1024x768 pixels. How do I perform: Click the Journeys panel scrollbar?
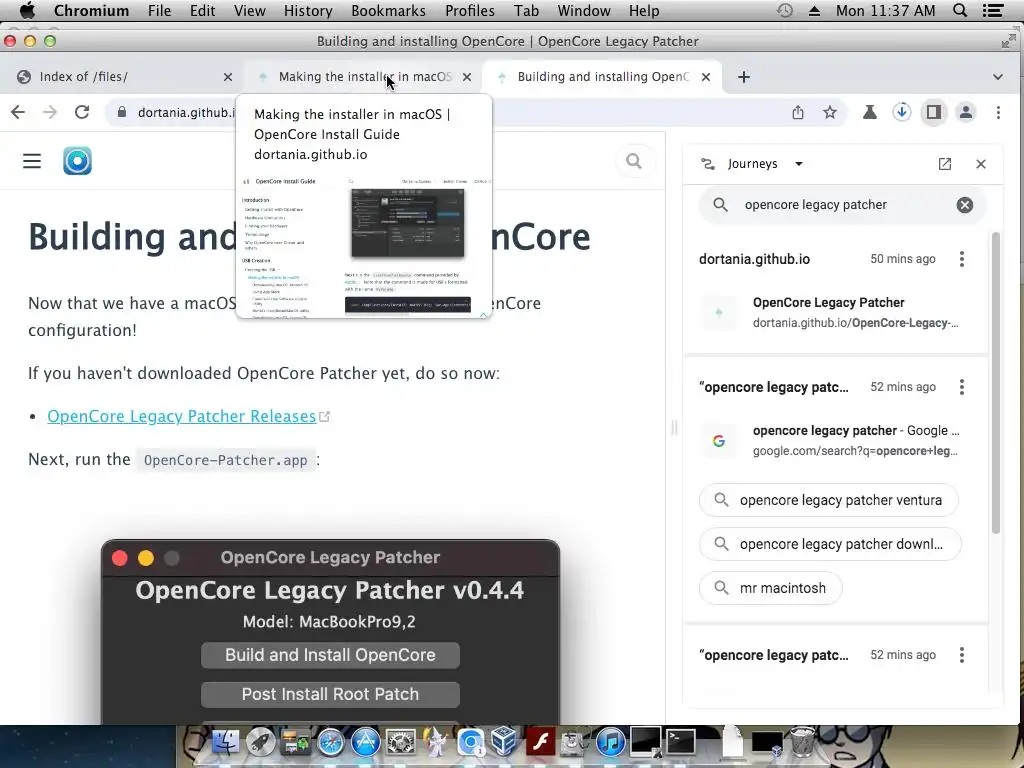[996, 382]
